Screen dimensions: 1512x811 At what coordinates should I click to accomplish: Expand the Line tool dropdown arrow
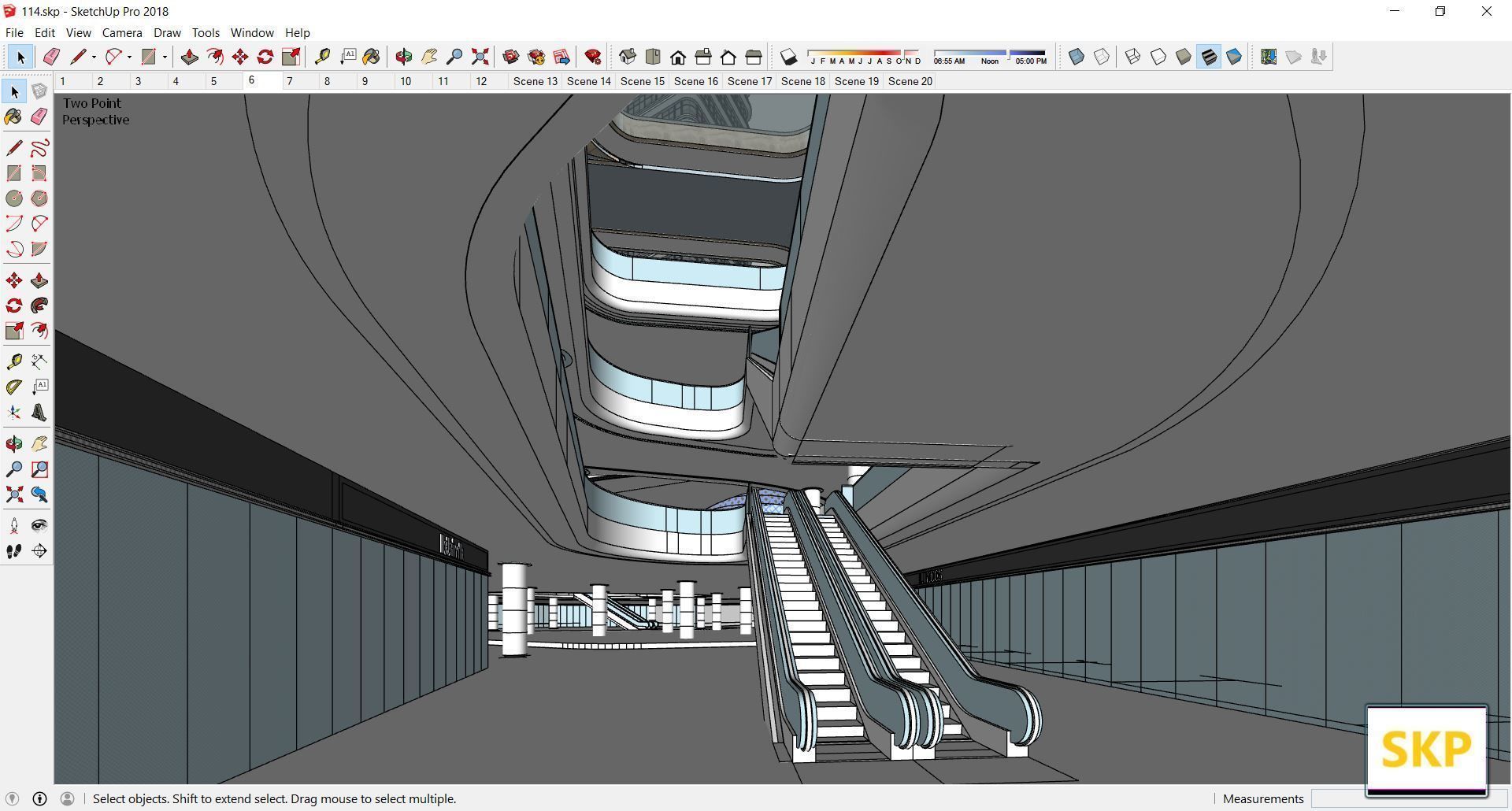(x=94, y=57)
